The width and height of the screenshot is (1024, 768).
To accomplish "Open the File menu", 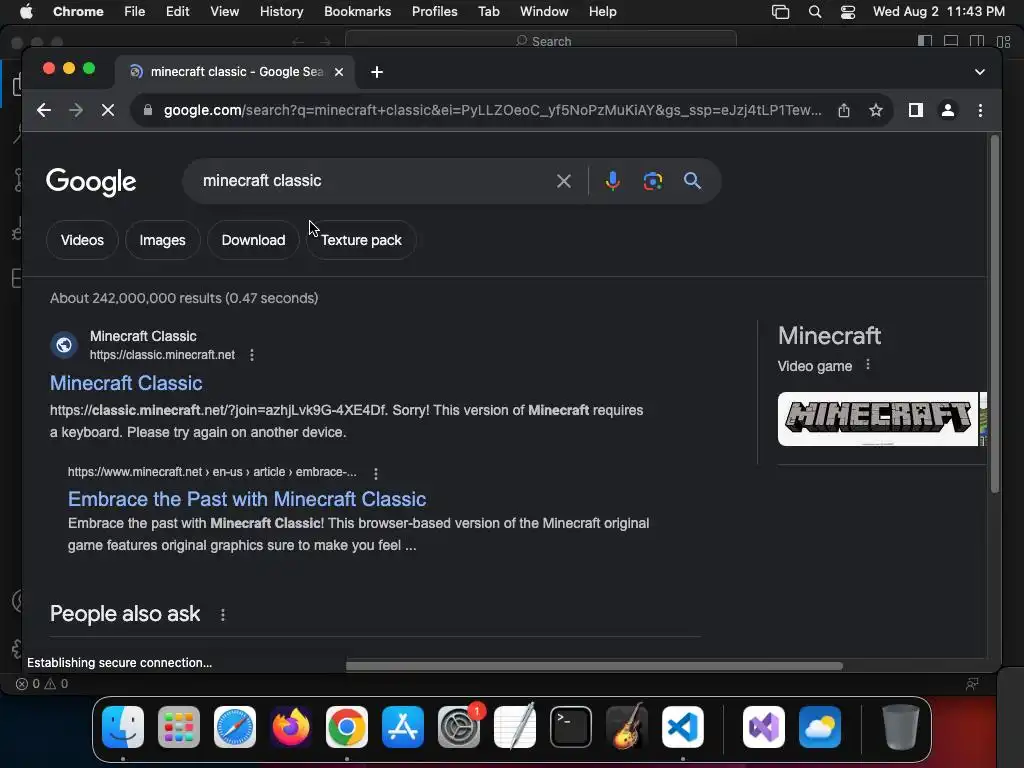I will point(135,11).
